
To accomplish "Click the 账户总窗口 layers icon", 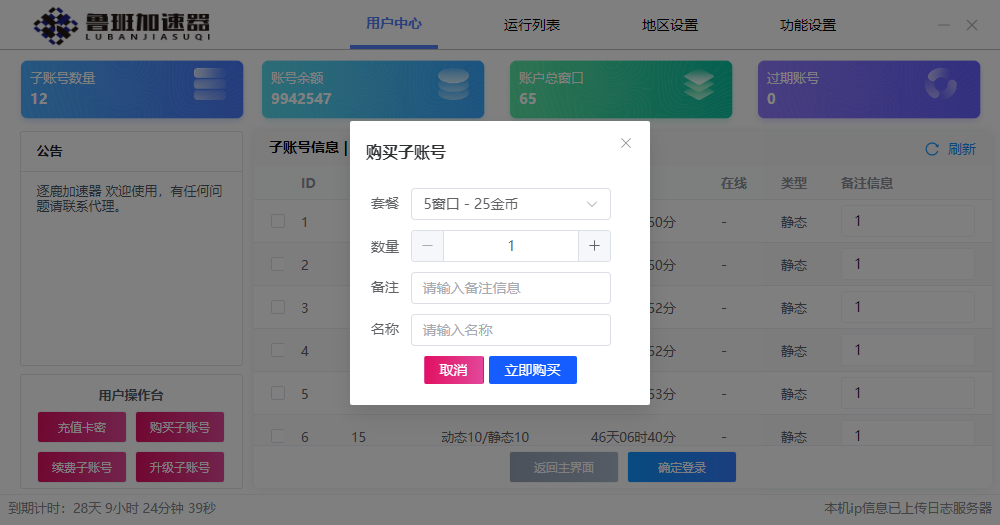I will coord(699,85).
